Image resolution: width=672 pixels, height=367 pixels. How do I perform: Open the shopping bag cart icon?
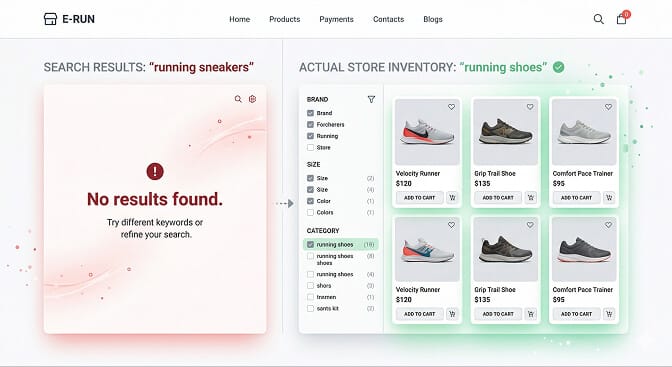click(621, 19)
